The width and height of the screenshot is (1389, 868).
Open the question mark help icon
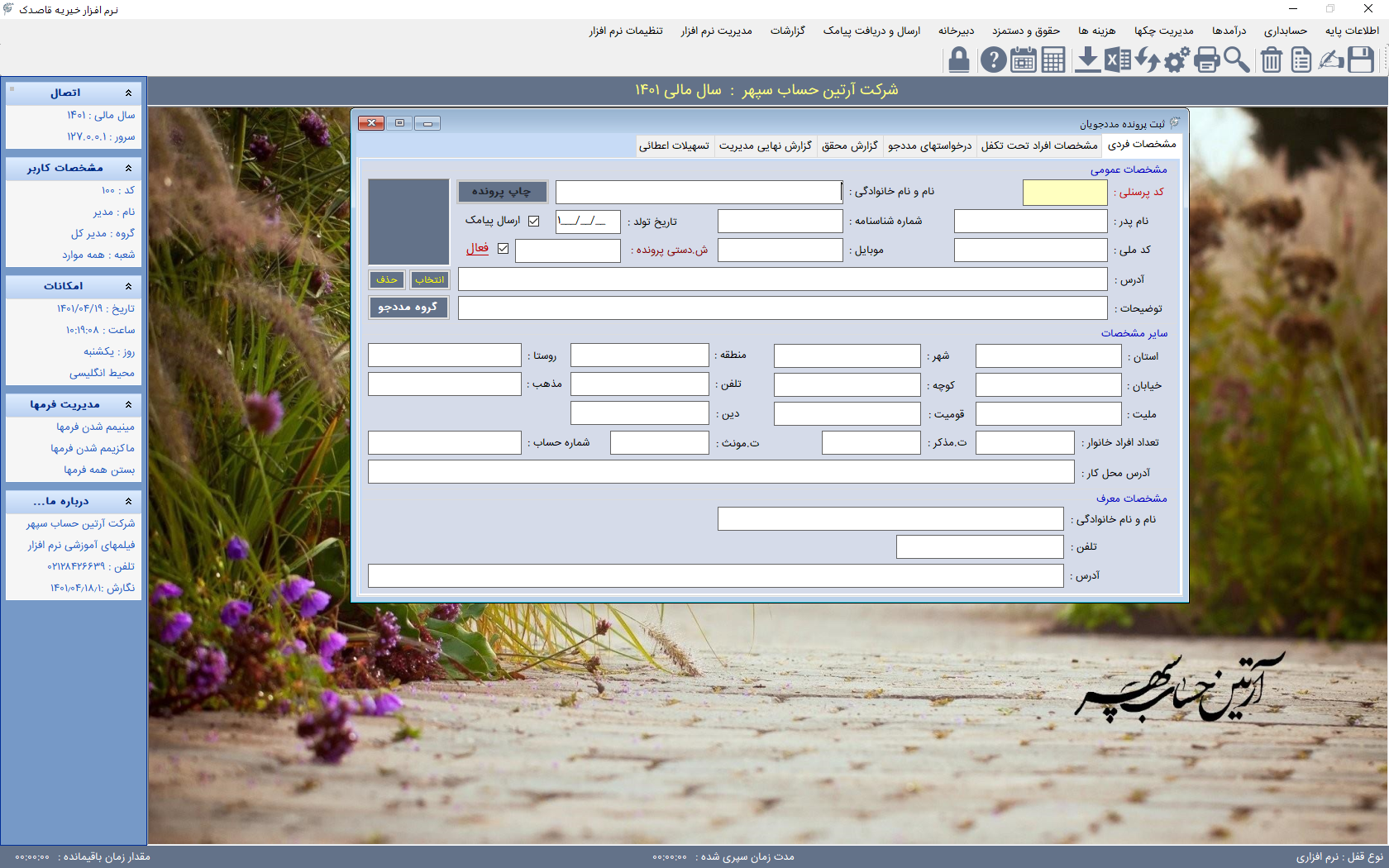[x=993, y=60]
